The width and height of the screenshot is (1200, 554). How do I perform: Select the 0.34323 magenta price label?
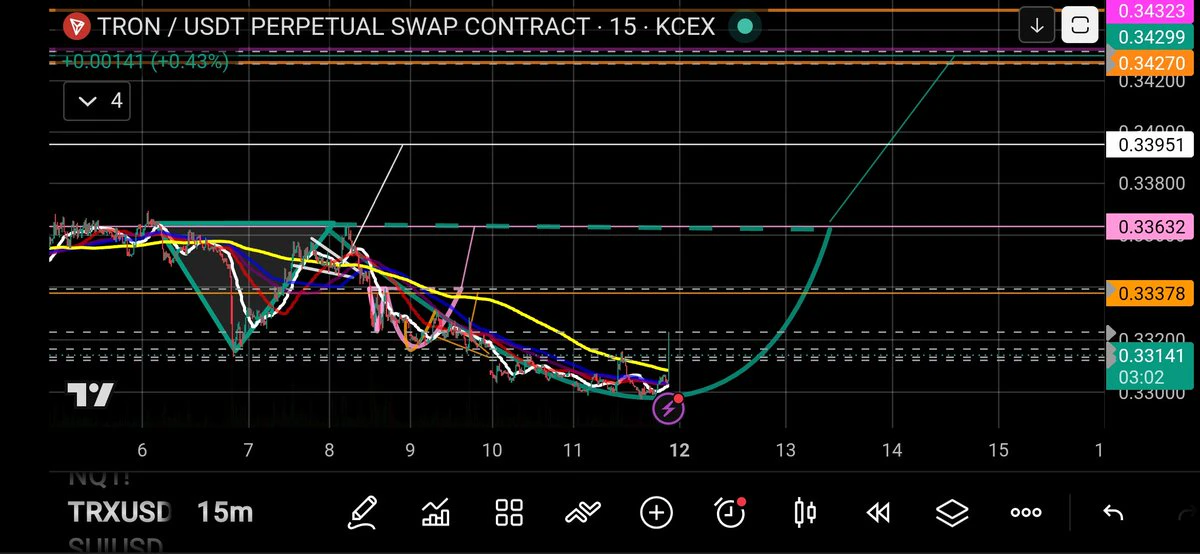coord(1148,11)
